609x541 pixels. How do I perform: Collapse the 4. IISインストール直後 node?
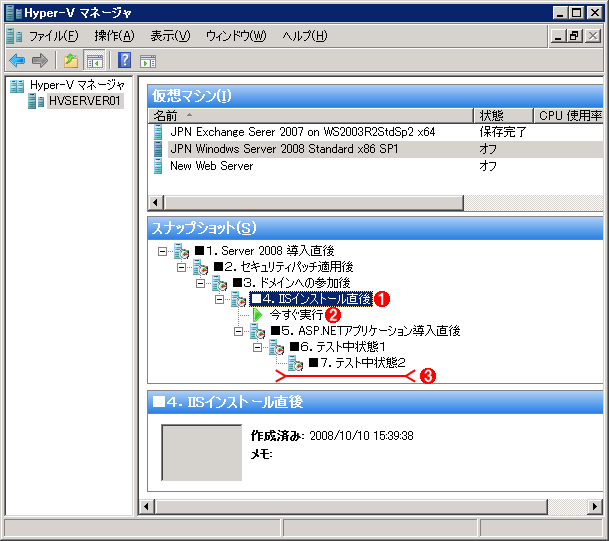pyautogui.click(x=219, y=299)
